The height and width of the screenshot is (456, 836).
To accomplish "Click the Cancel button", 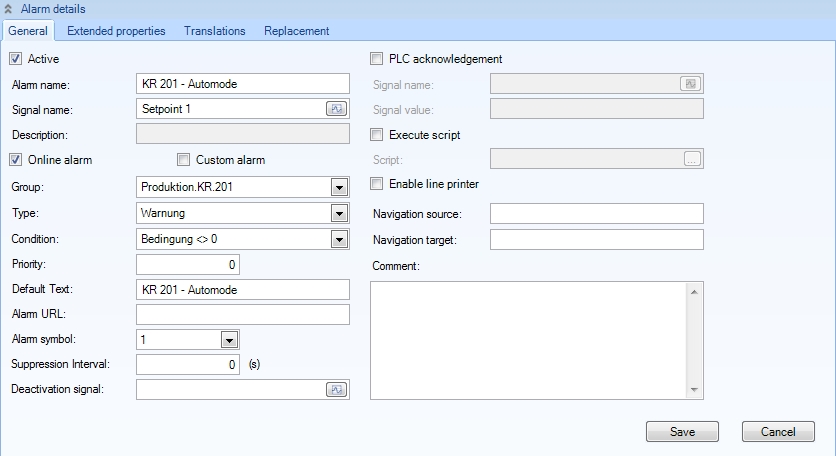I will (x=777, y=432).
